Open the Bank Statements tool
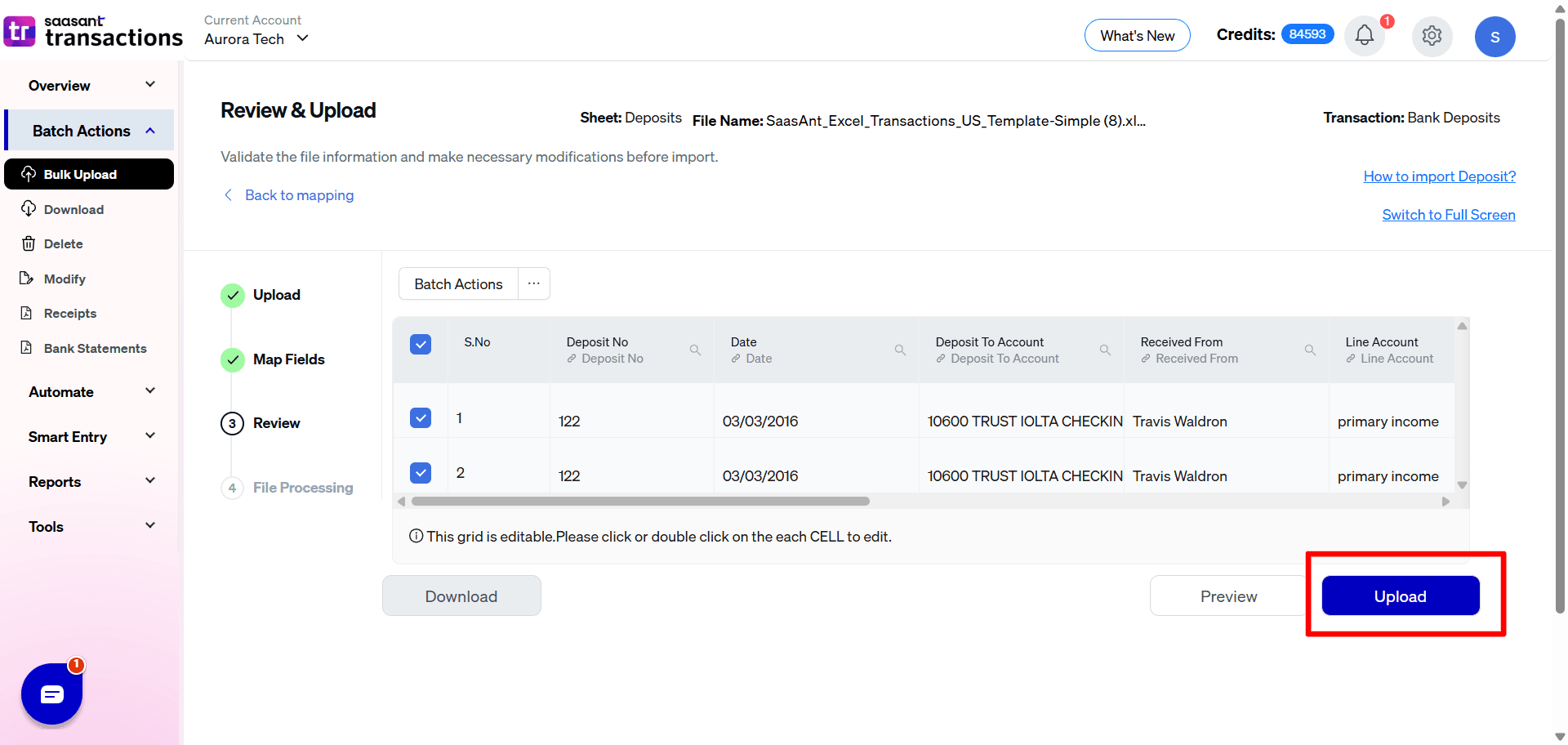This screenshot has width=1568, height=745. tap(95, 348)
